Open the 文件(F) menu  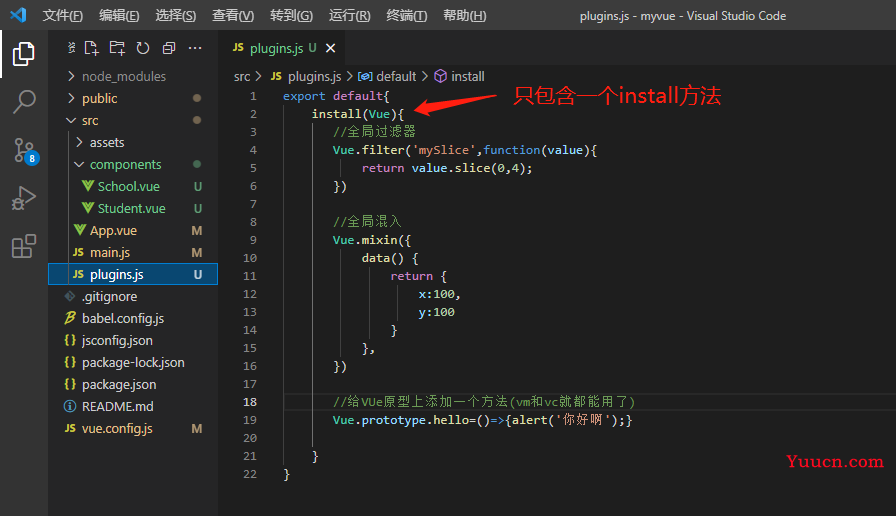(x=62, y=15)
